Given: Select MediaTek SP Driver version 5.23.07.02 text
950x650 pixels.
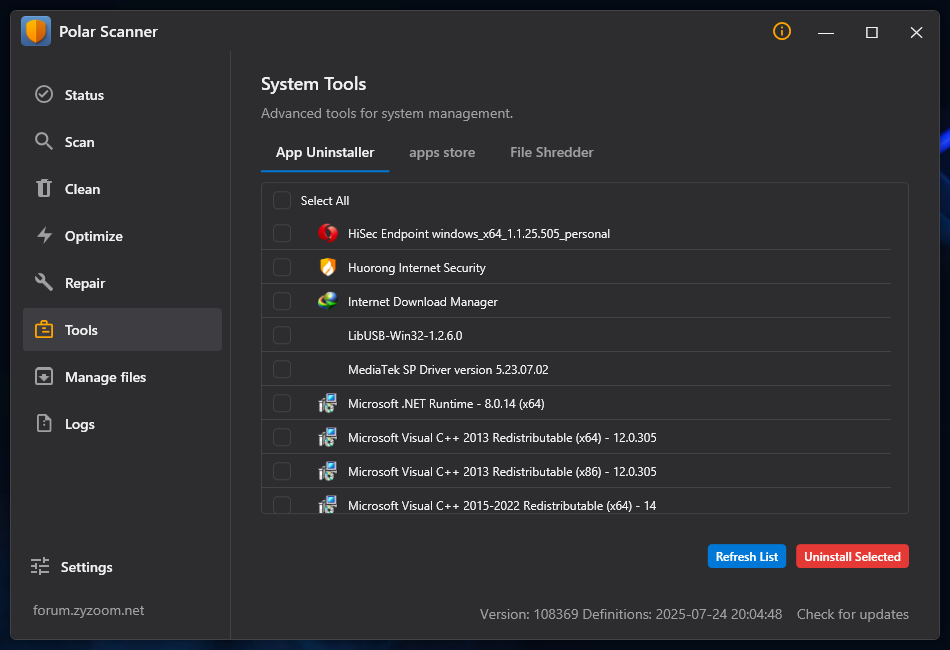Looking at the screenshot, I should (x=448, y=370).
